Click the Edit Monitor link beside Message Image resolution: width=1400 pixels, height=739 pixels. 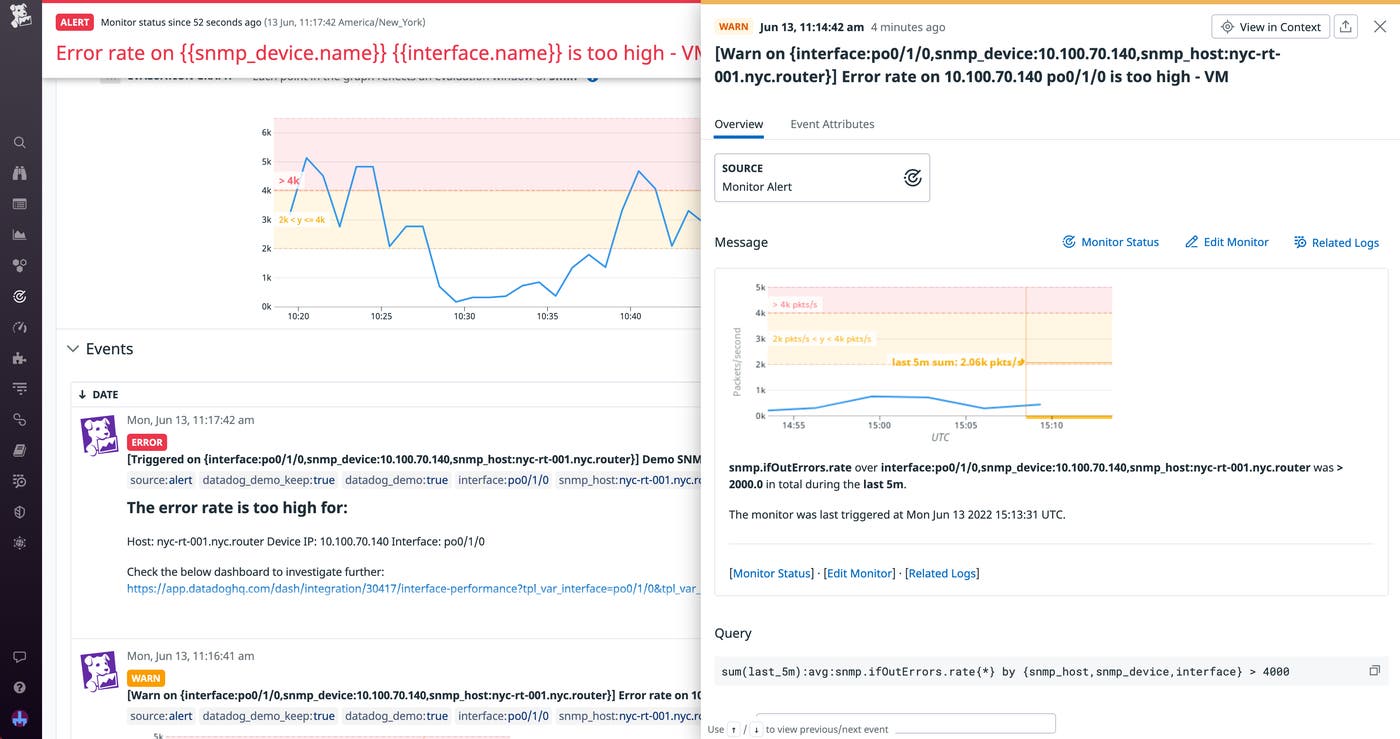(1226, 242)
